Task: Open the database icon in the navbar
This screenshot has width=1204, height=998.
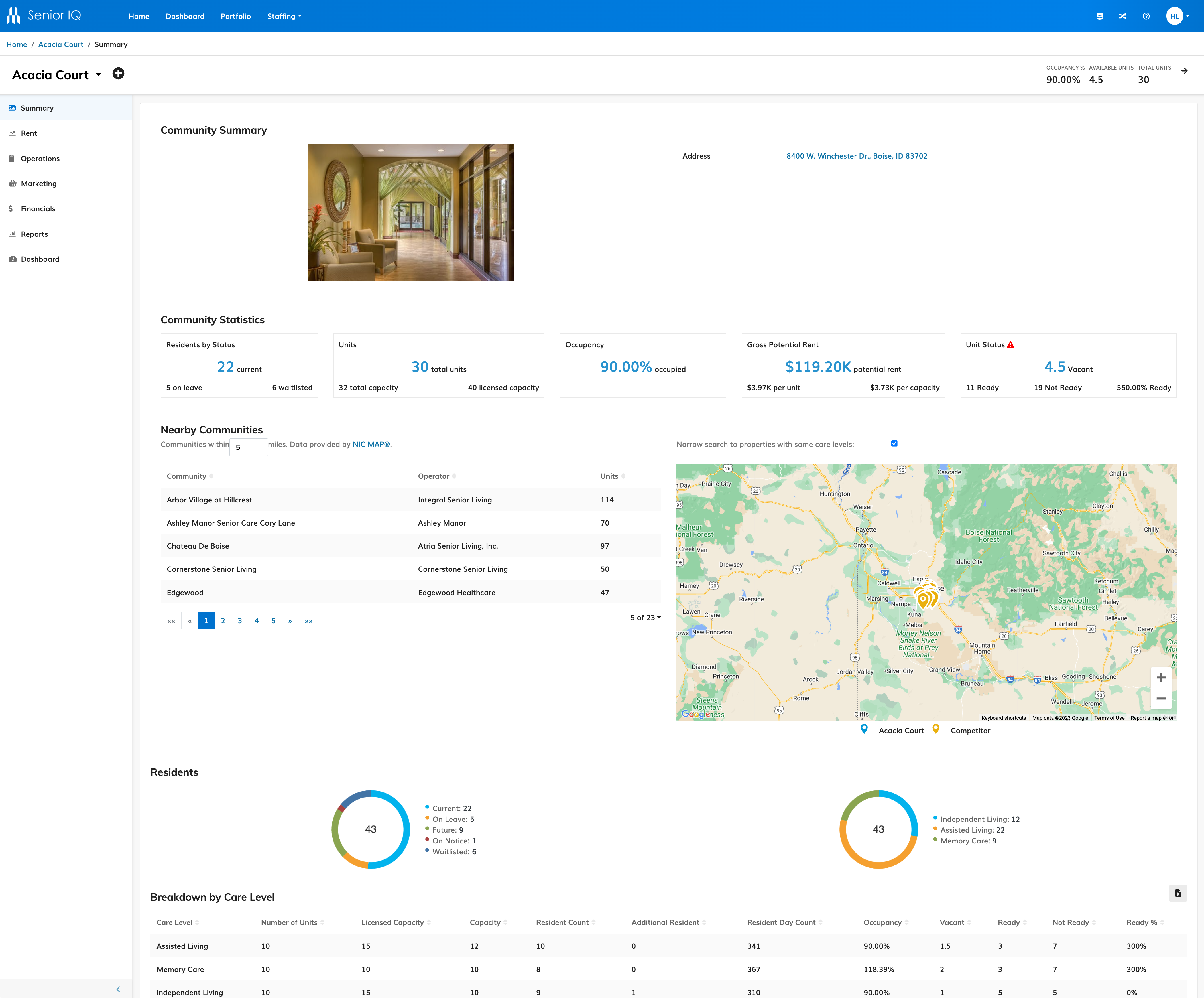Action: coord(1099,16)
